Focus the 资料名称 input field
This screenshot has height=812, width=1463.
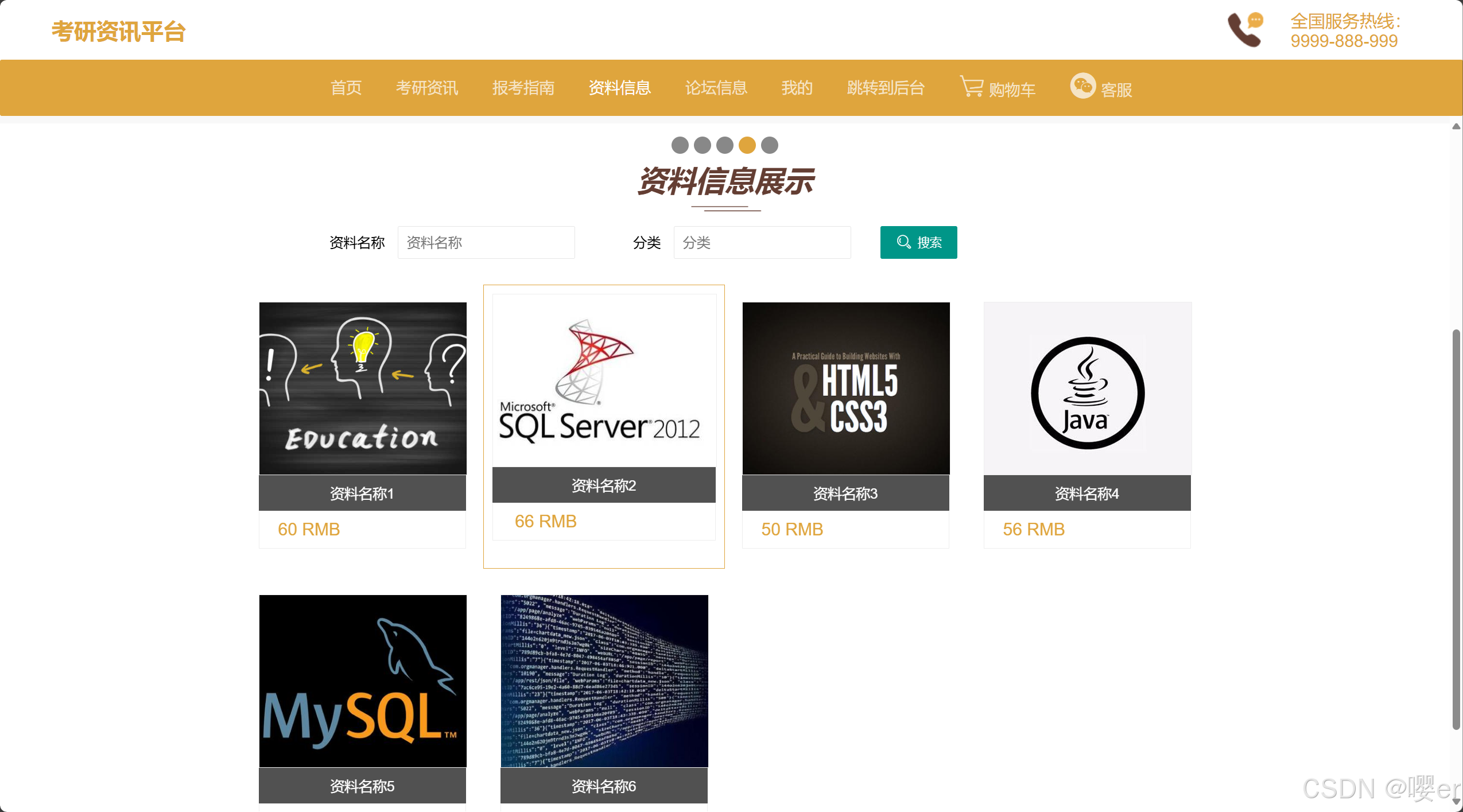[486, 242]
